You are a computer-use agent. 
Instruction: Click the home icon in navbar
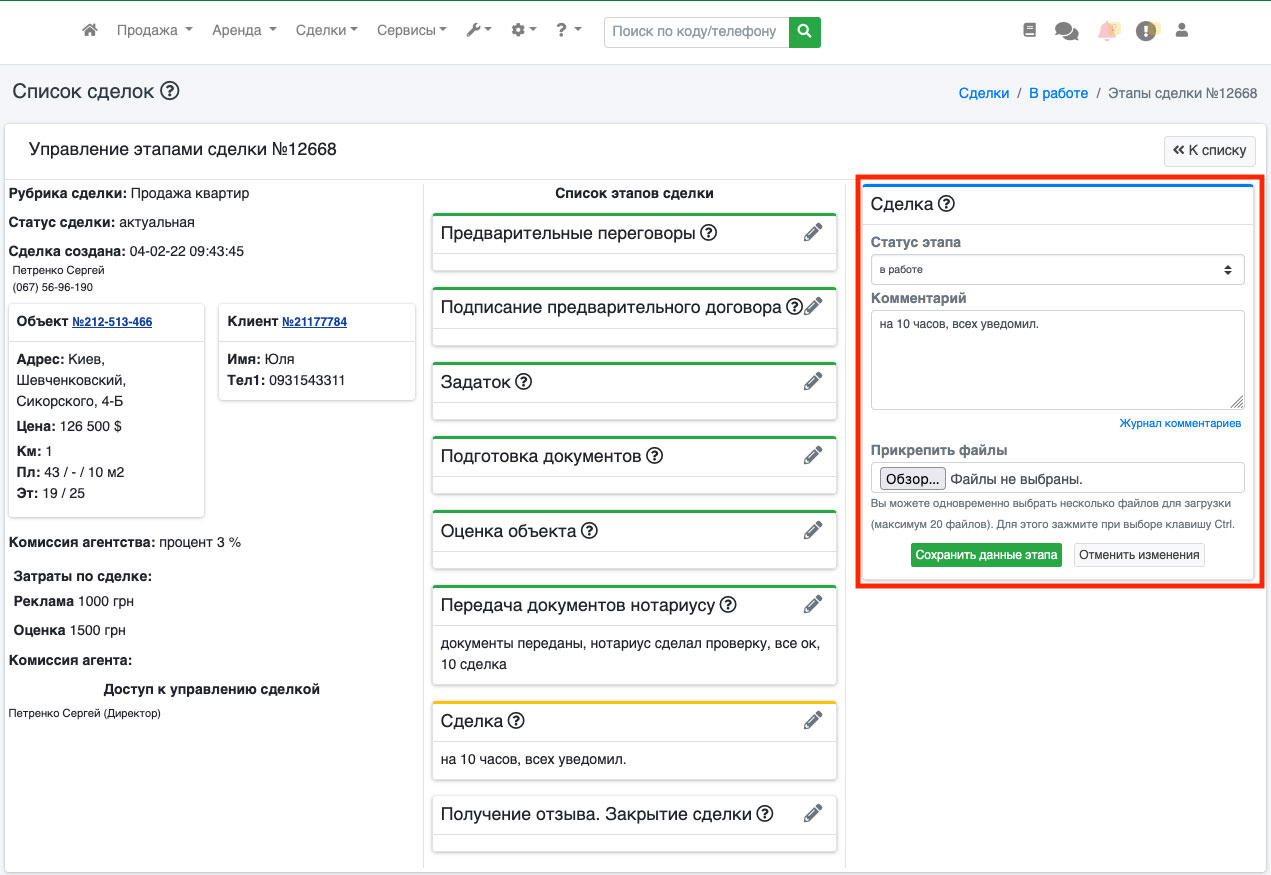click(x=90, y=31)
